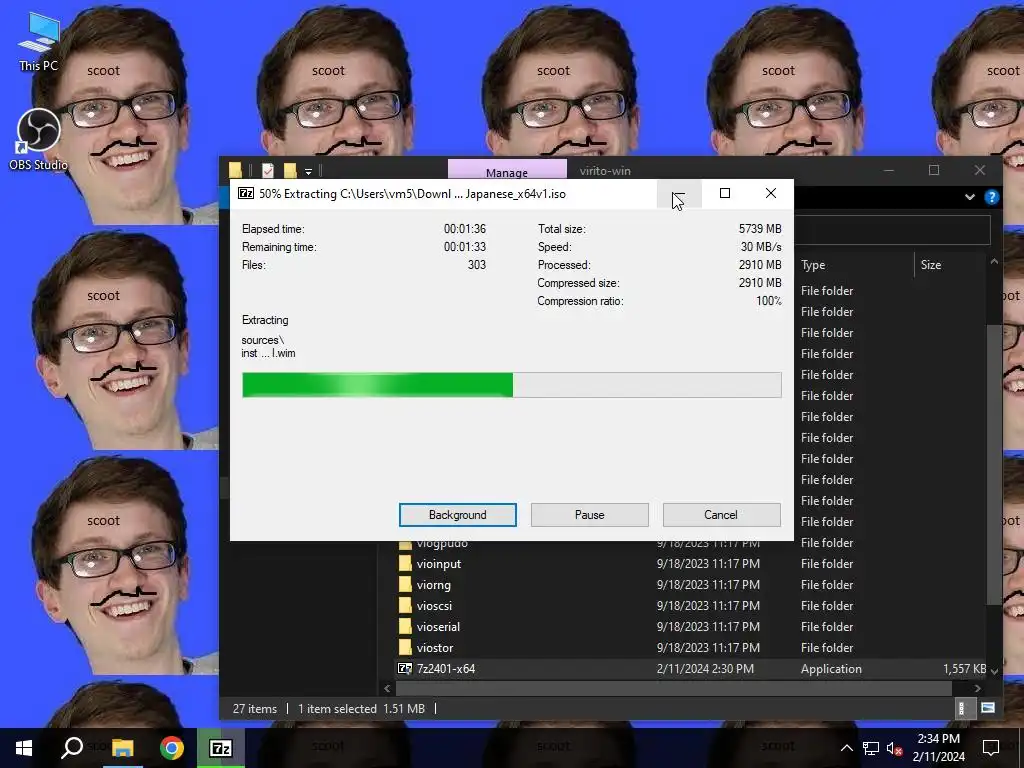Image resolution: width=1024 pixels, height=768 pixels.
Task: Expand the File Explorer ribbon chevron
Action: pyautogui.click(x=970, y=197)
